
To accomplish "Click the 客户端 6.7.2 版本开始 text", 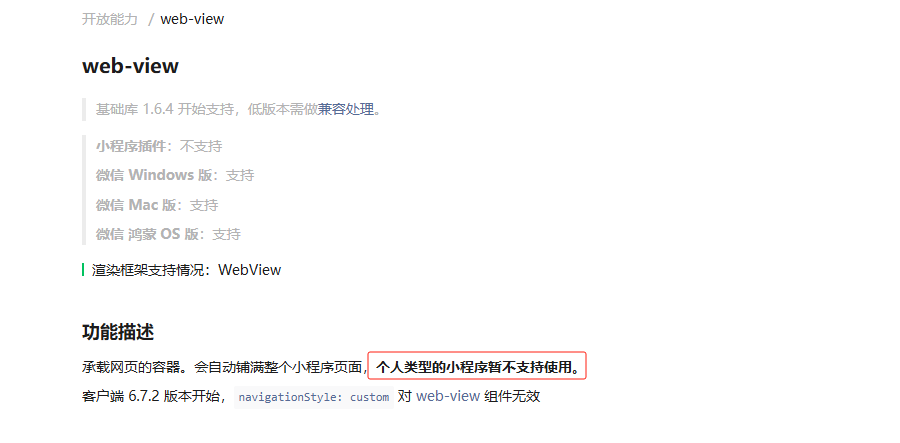I will coord(155,397).
